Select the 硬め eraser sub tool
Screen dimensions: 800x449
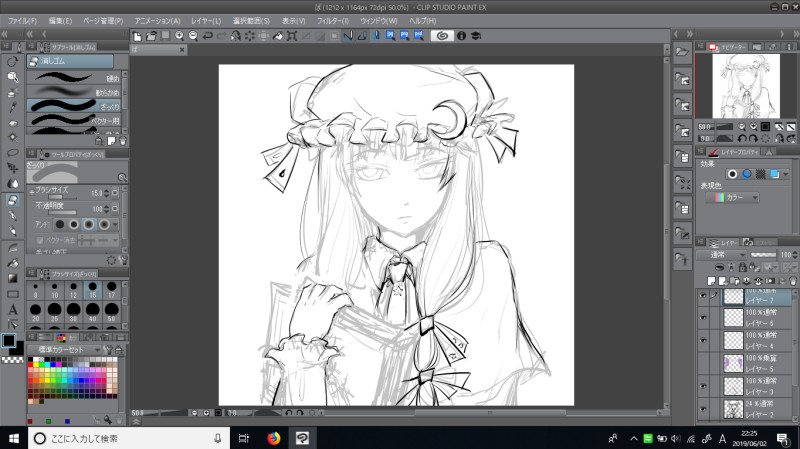[74, 78]
